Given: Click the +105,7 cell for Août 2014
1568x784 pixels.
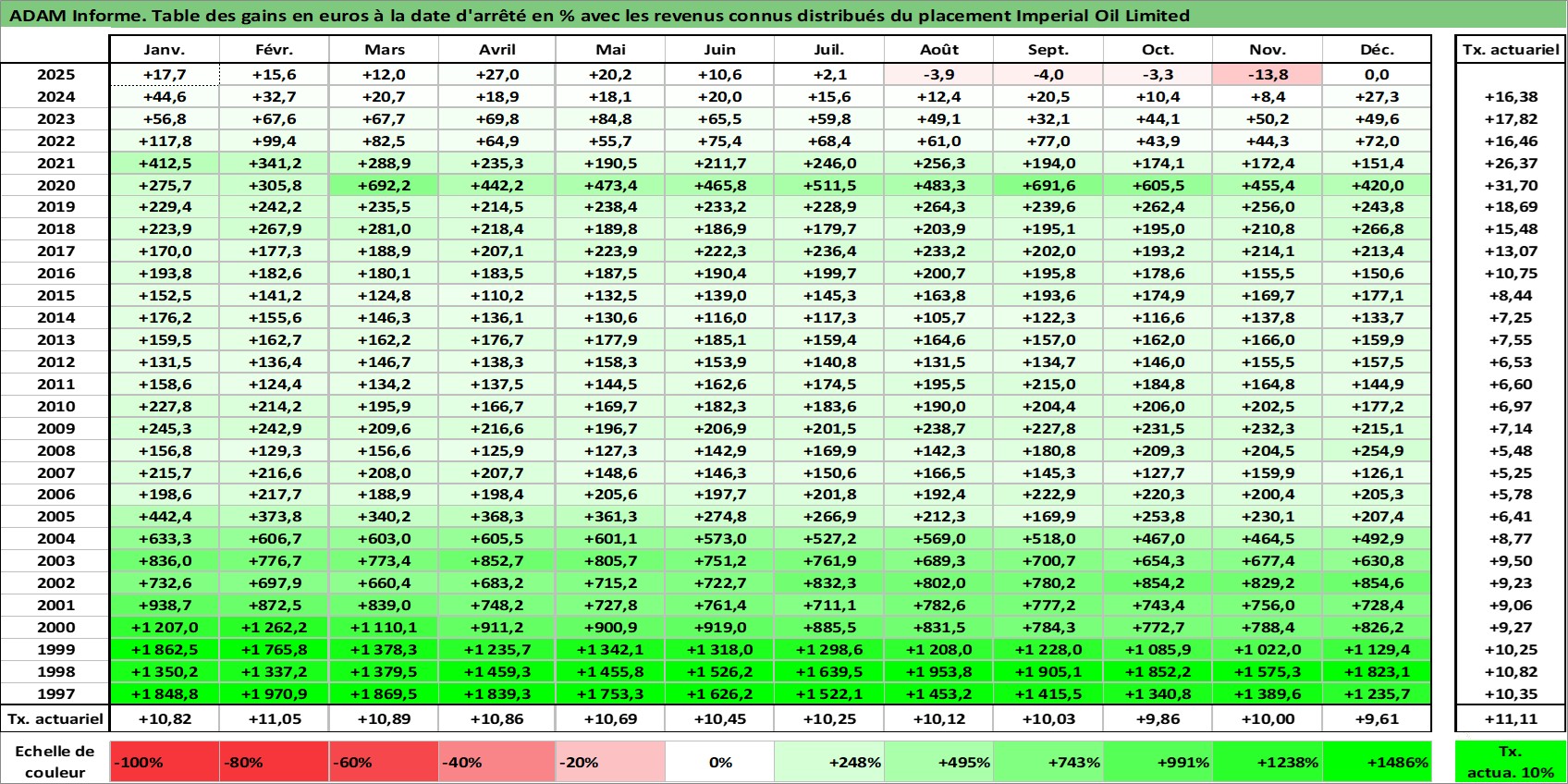Looking at the screenshot, I should coord(939,317).
